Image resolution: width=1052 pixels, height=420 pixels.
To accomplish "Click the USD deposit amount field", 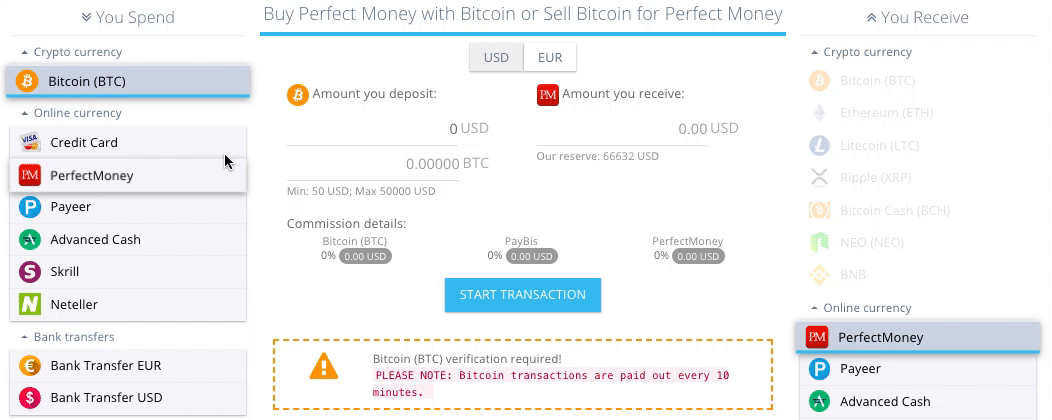I will 372,129.
